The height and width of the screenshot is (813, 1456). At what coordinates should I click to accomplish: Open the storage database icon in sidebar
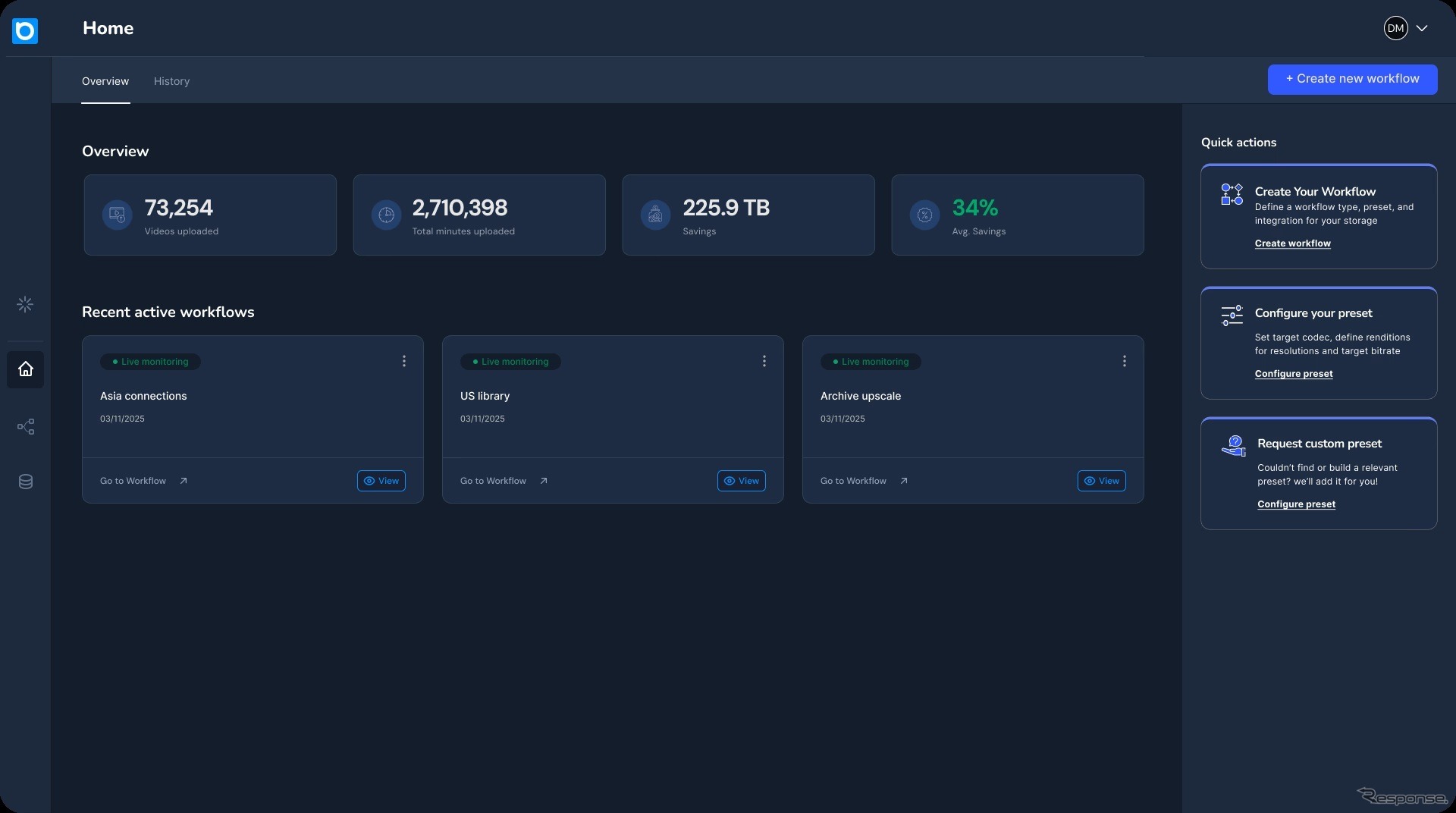click(26, 482)
